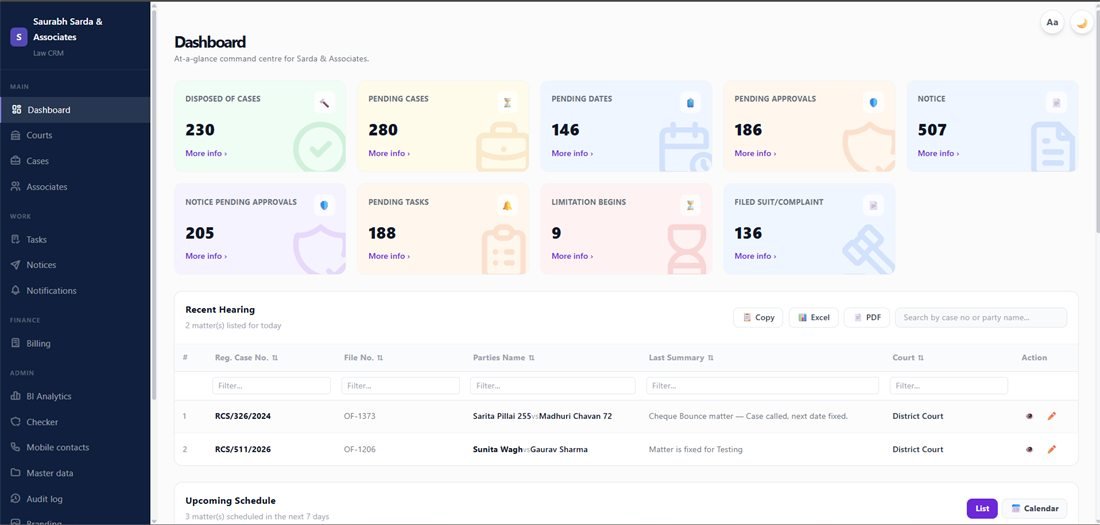Click document icon on Filed Suit/Complaint card
Image resolution: width=1100 pixels, height=525 pixels.
(873, 206)
